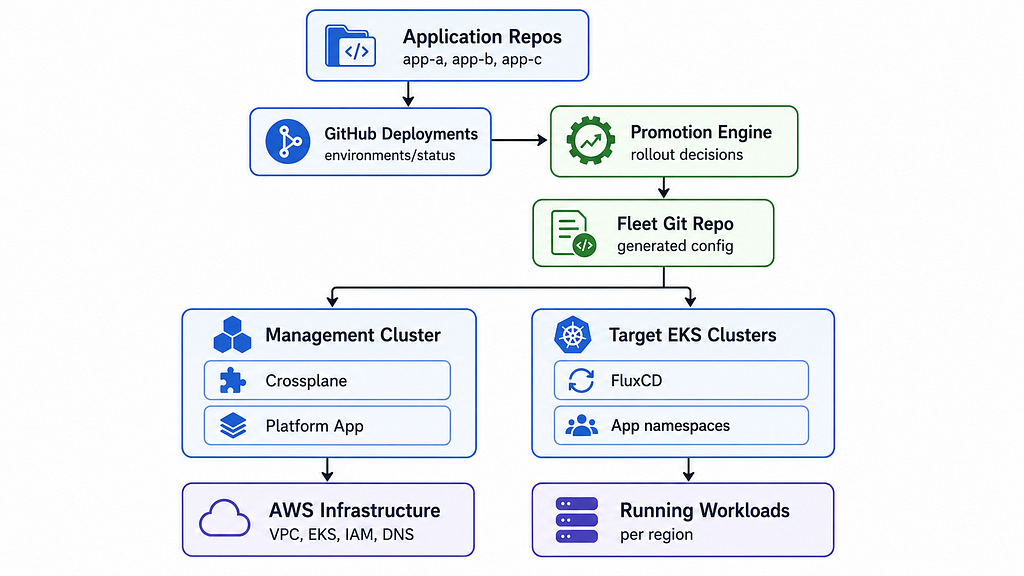Click the "Management Cluster" heading

[x=353, y=335]
